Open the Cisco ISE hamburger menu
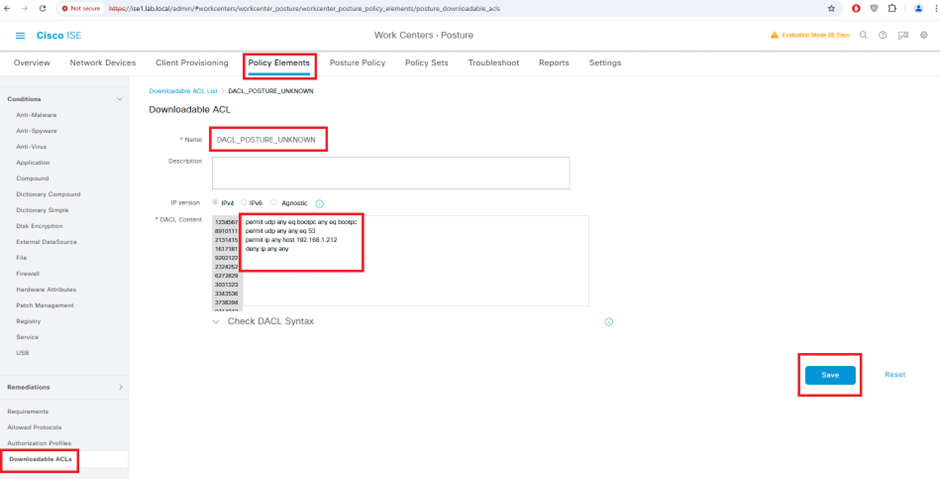Viewport: 940px width, 479px height. tap(20, 35)
